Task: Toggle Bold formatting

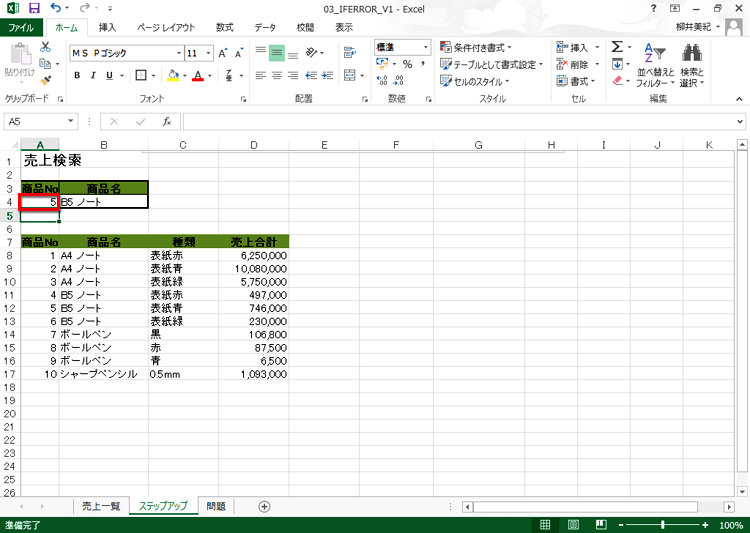Action: pyautogui.click(x=77, y=75)
